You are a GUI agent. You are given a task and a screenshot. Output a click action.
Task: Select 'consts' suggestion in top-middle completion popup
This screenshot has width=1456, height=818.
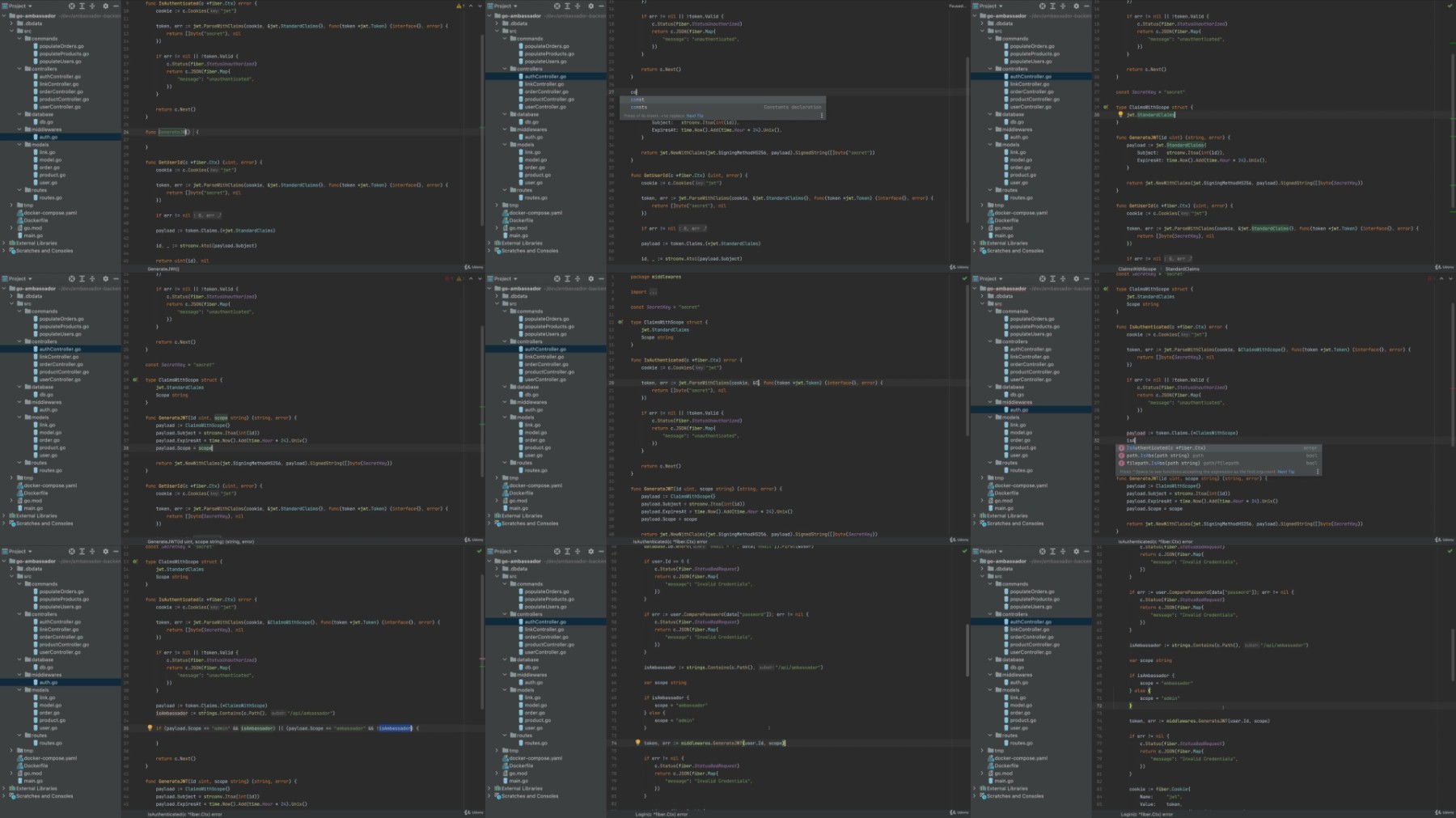[639, 108]
